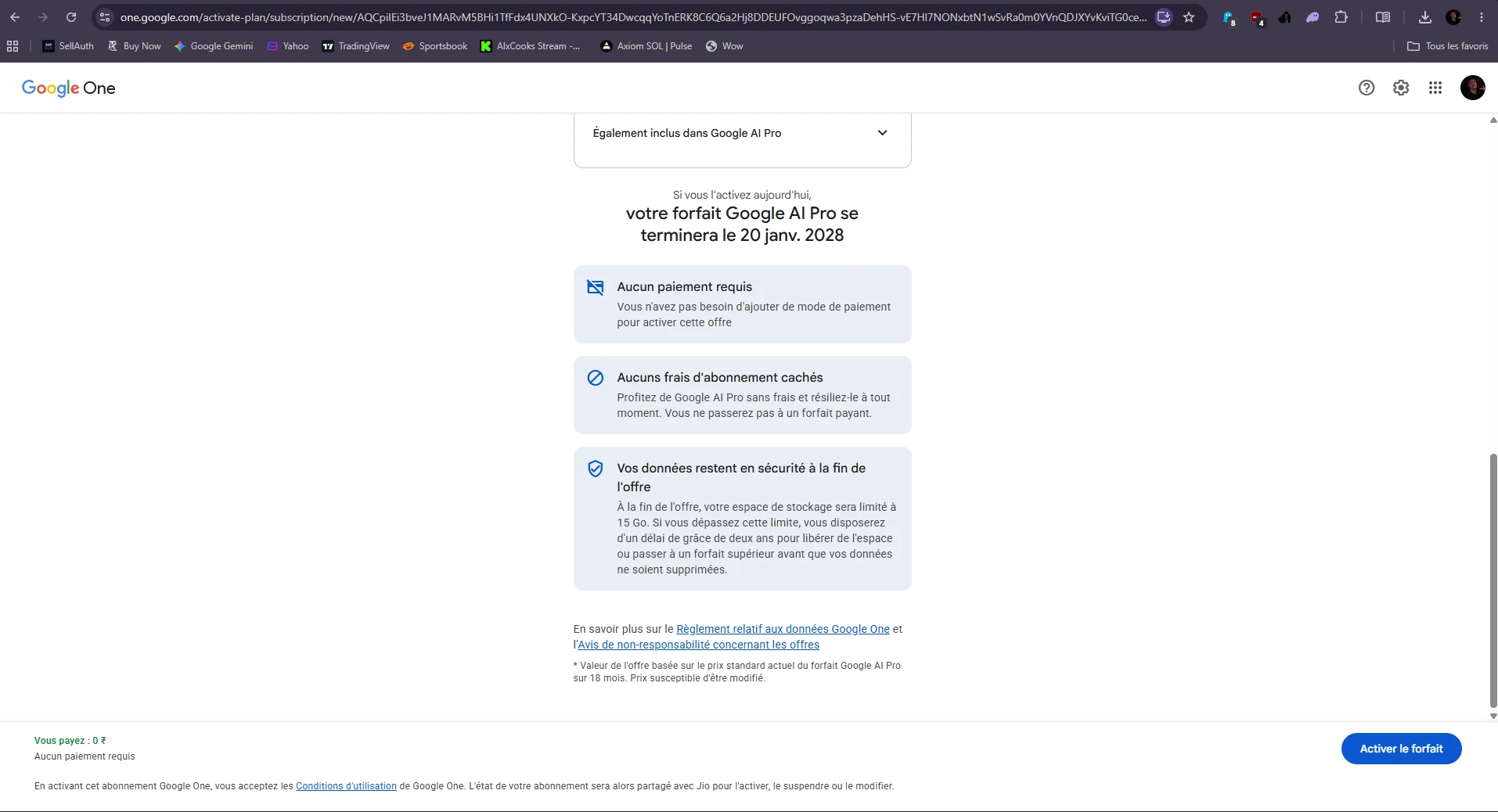Viewport: 1498px width, 812px height.
Task: Open Règlement relatif aux données Google One
Action: (x=783, y=629)
